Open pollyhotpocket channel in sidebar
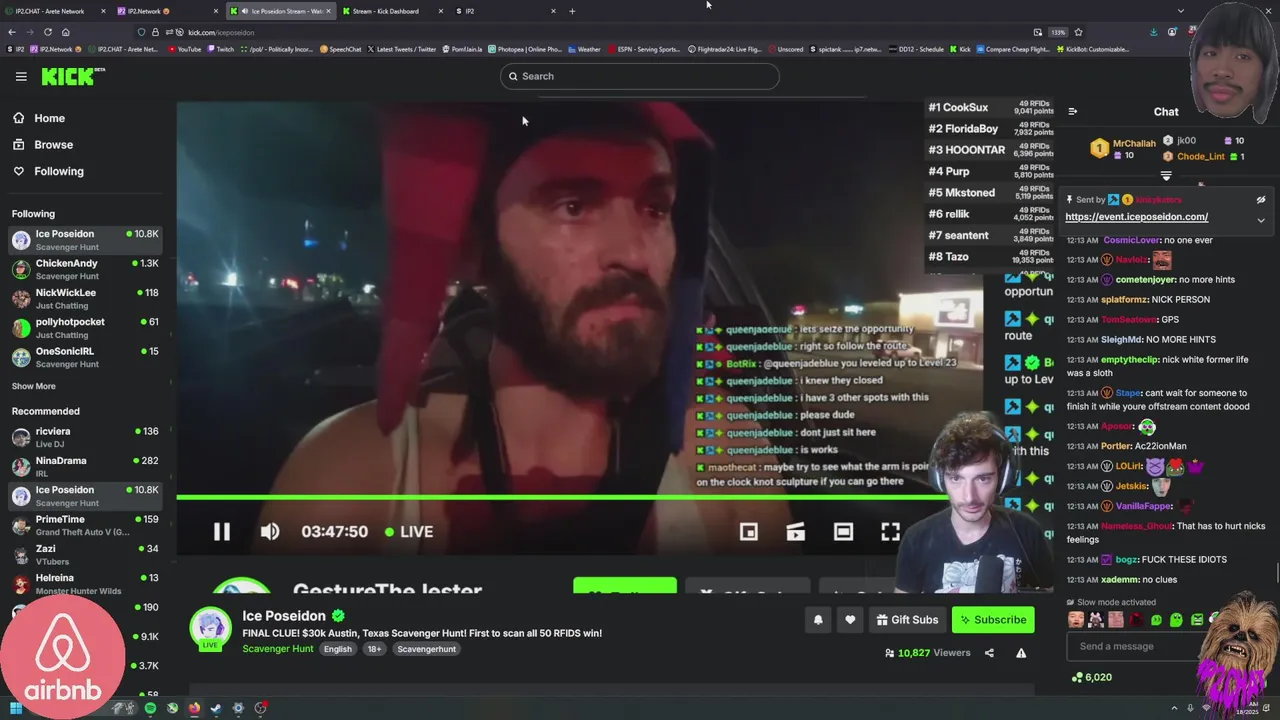This screenshot has width=1280, height=720. click(x=85, y=328)
